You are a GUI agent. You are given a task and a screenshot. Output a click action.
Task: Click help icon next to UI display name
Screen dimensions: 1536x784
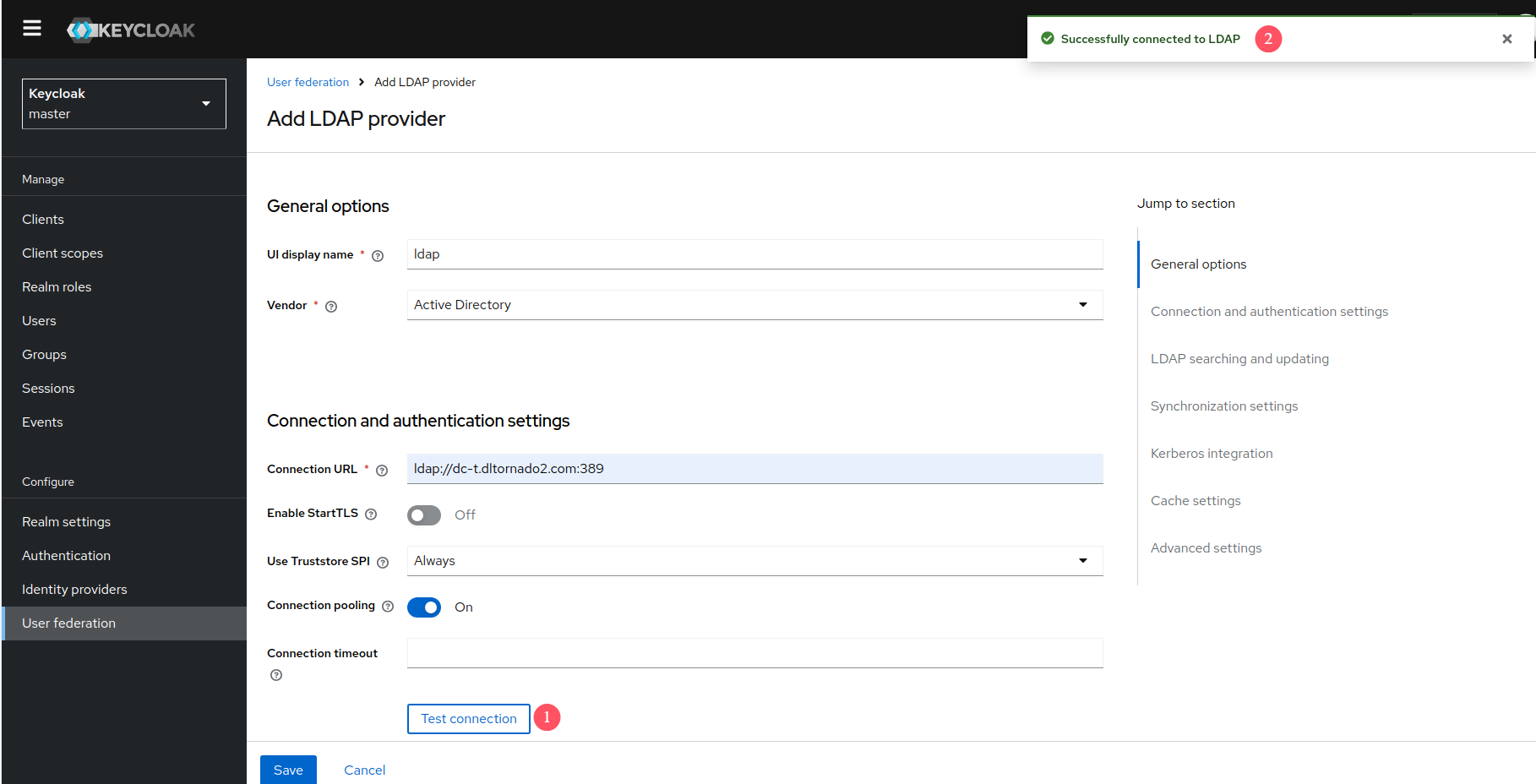tap(378, 256)
